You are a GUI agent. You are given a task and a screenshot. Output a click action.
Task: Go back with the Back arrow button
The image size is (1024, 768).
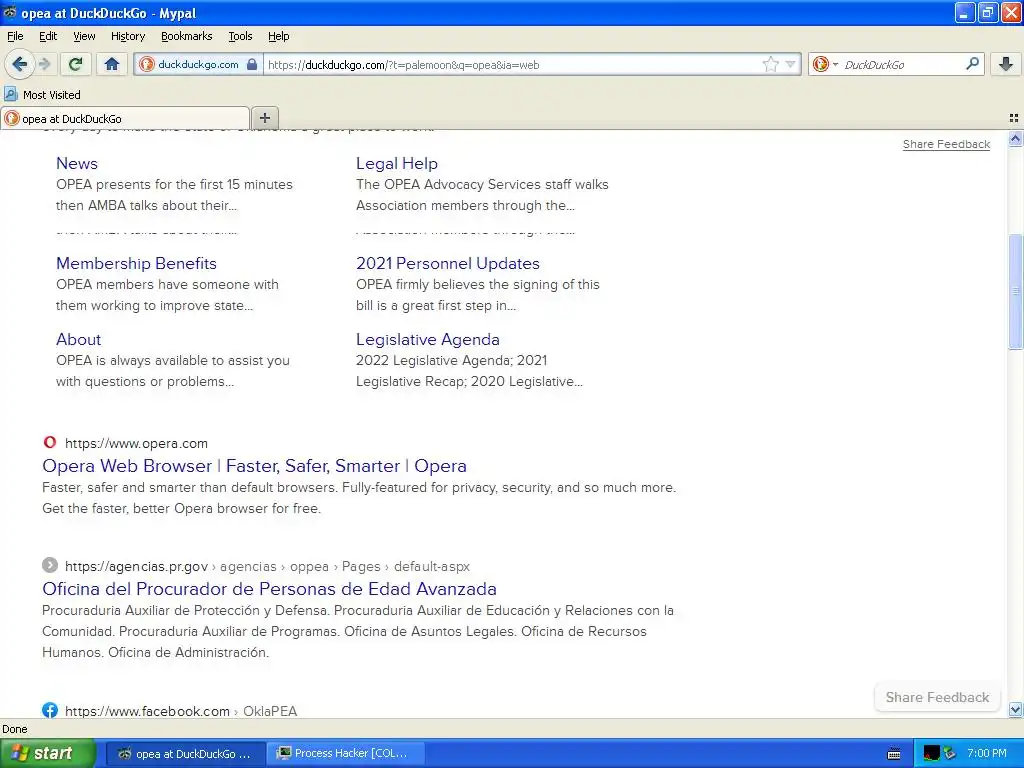point(20,64)
